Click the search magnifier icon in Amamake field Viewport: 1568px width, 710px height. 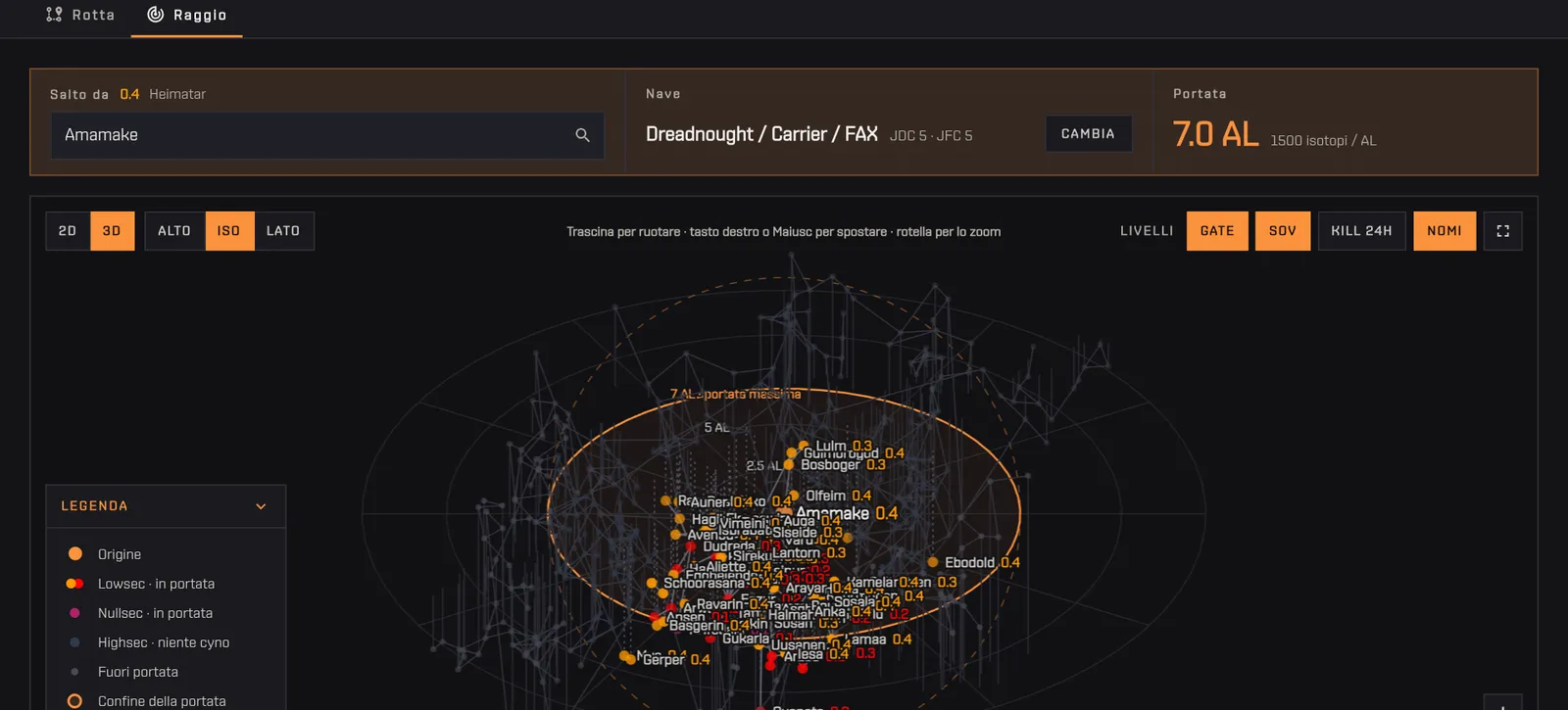click(582, 135)
